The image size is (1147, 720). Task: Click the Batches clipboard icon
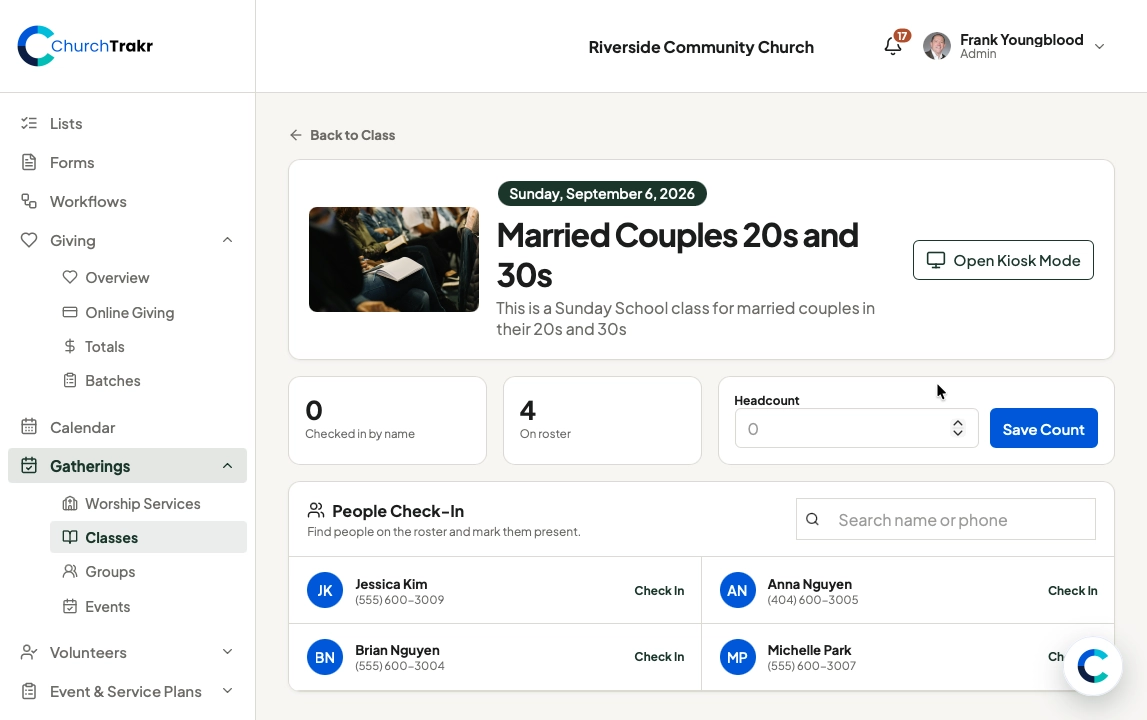tap(69, 380)
